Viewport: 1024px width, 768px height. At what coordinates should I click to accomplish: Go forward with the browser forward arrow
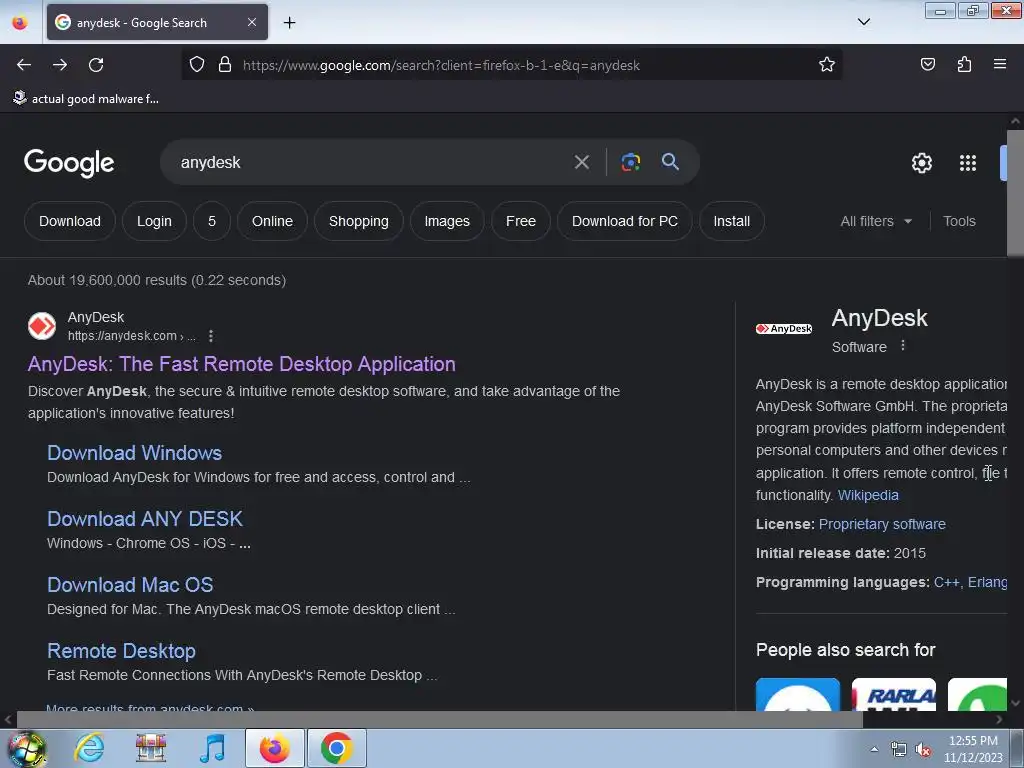tap(60, 65)
